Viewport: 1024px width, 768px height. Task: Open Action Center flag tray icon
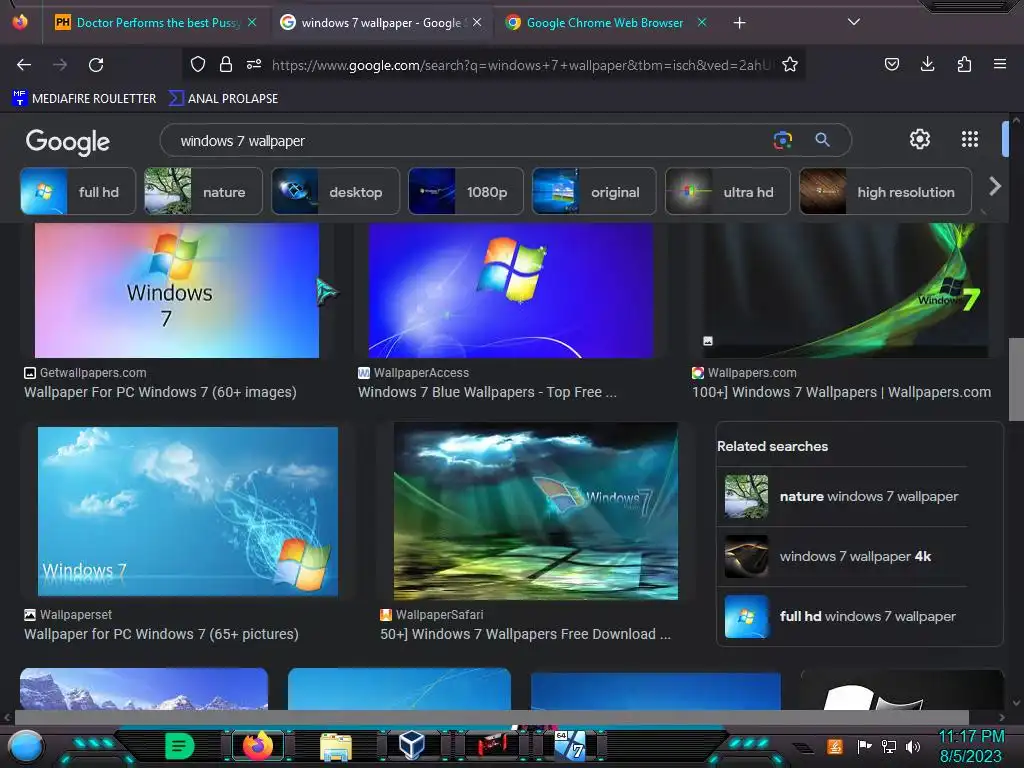click(x=864, y=746)
